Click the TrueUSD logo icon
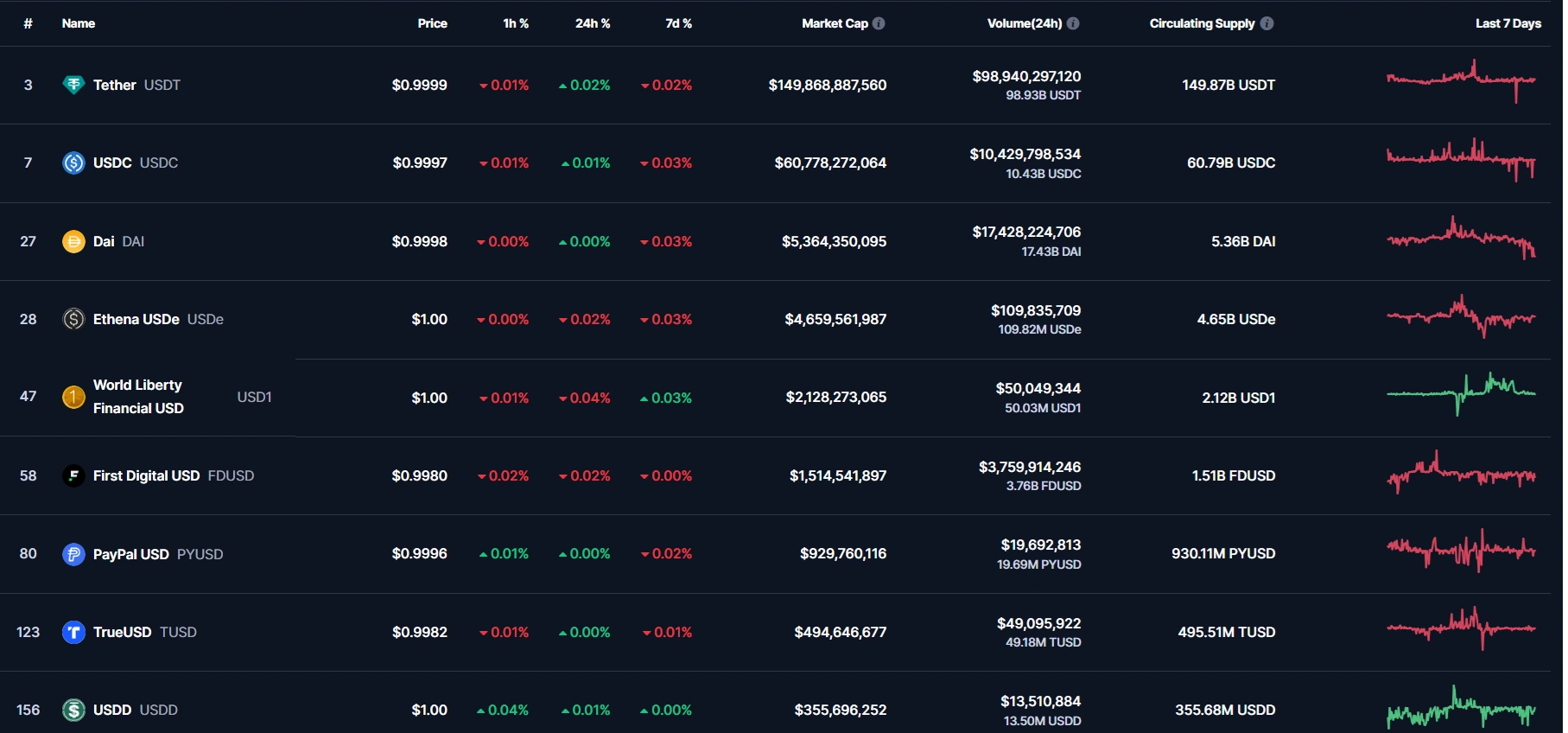This screenshot has height=733, width=1568. 73,632
